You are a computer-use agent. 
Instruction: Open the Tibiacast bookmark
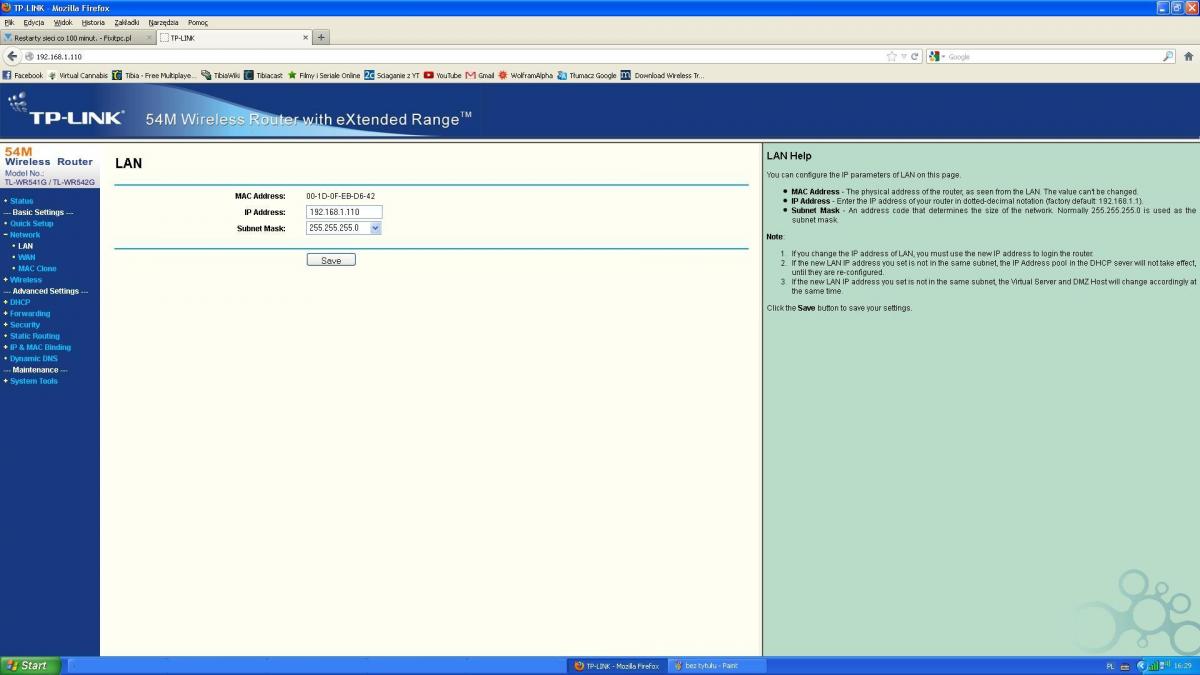pyautogui.click(x=264, y=75)
